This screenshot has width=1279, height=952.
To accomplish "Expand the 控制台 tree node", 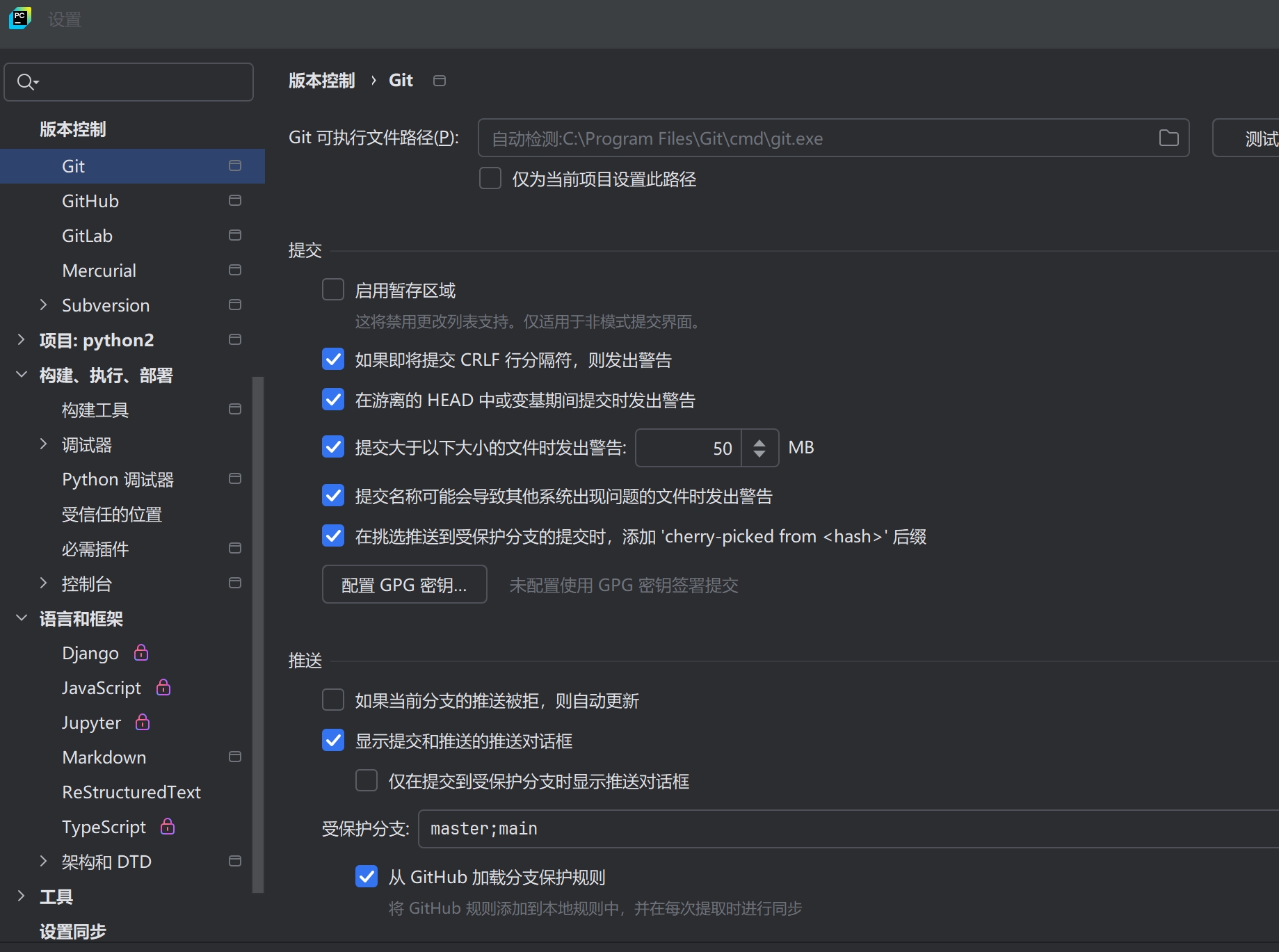I will pos(43,583).
